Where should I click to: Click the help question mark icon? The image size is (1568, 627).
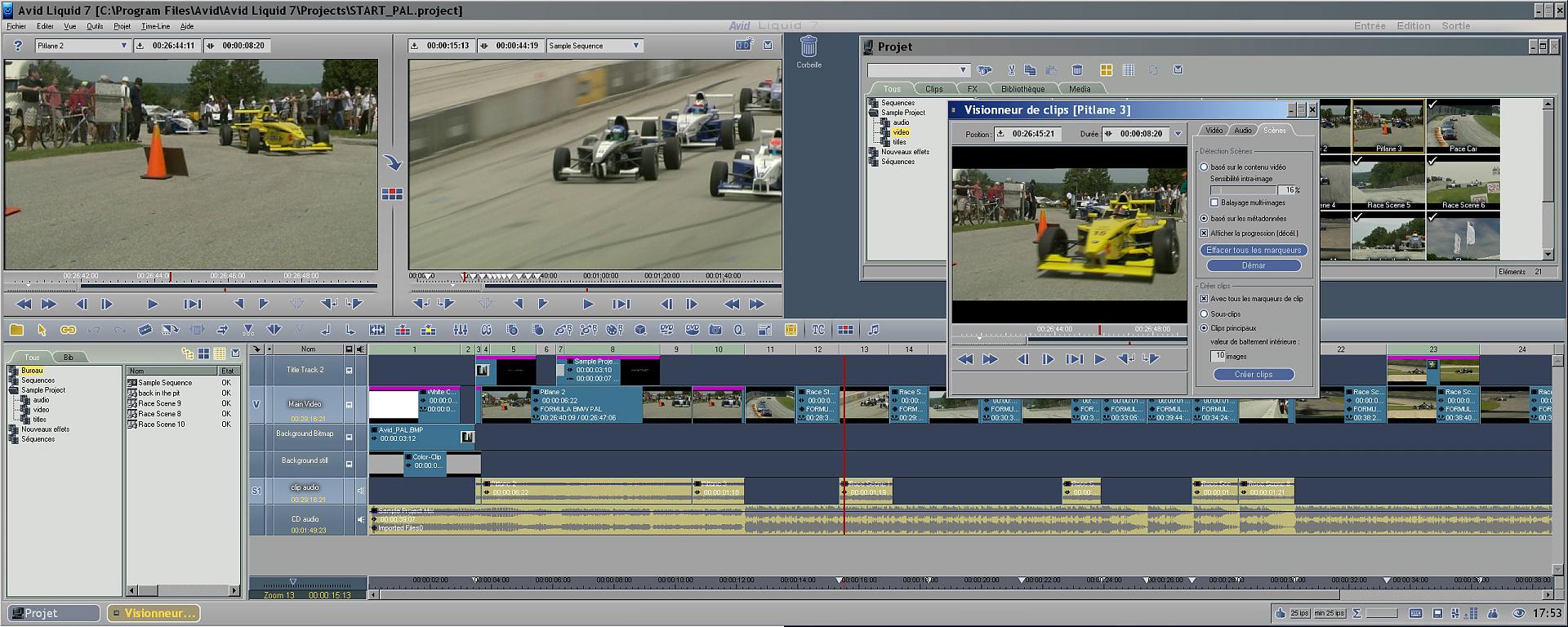[17, 46]
